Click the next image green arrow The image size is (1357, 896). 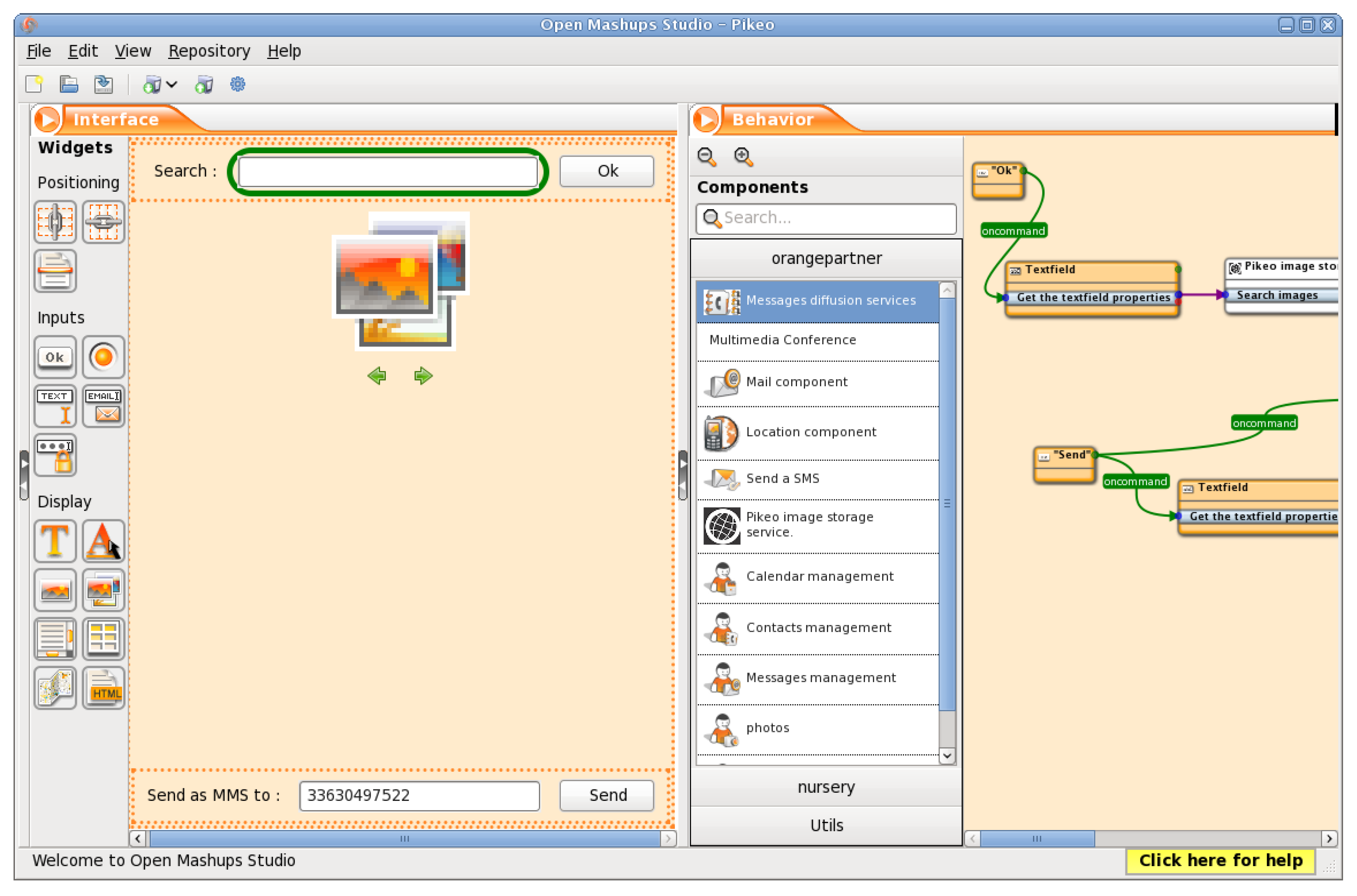point(423,376)
